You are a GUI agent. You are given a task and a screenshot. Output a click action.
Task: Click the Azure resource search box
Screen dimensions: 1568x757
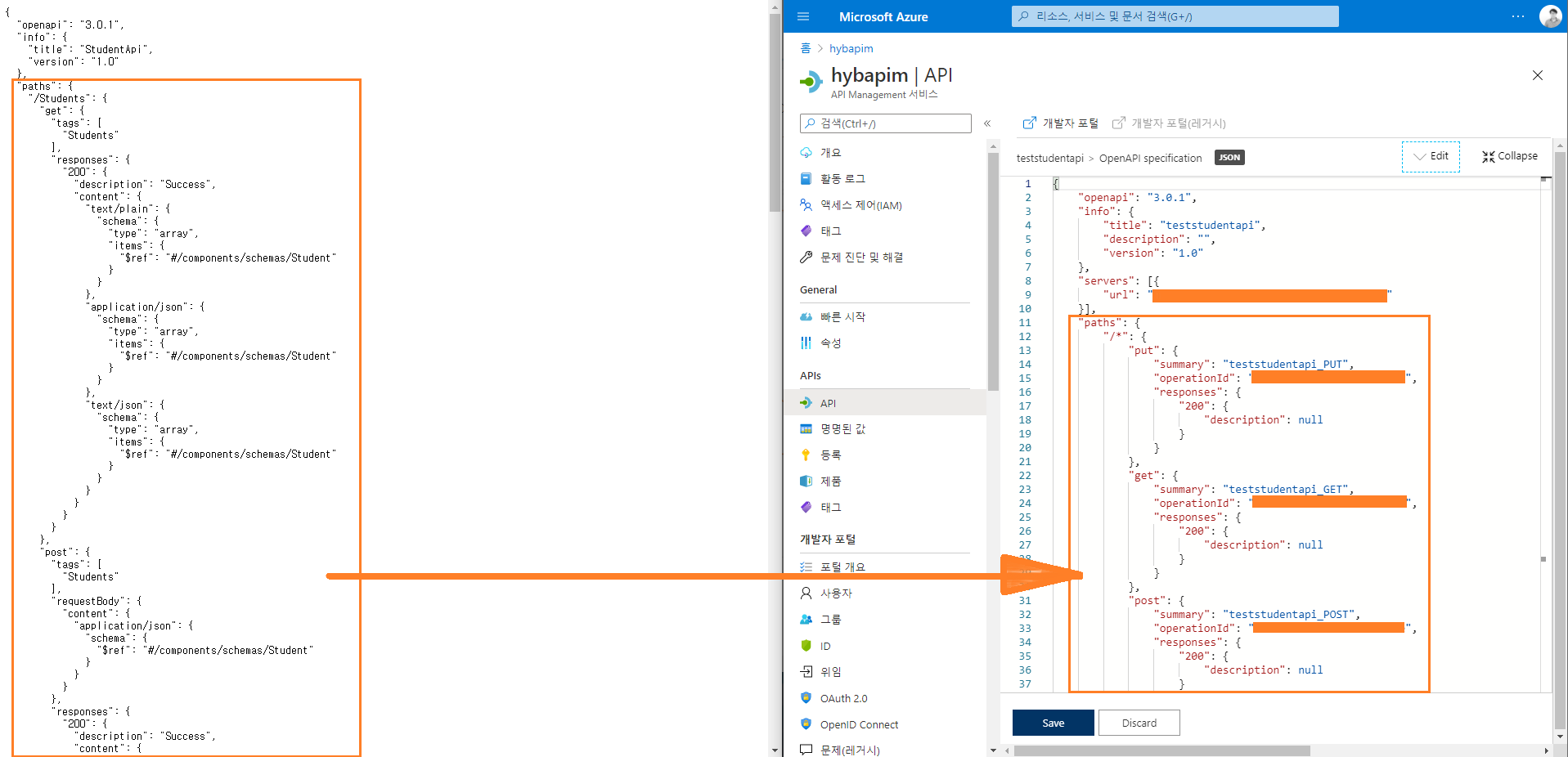tap(1175, 16)
